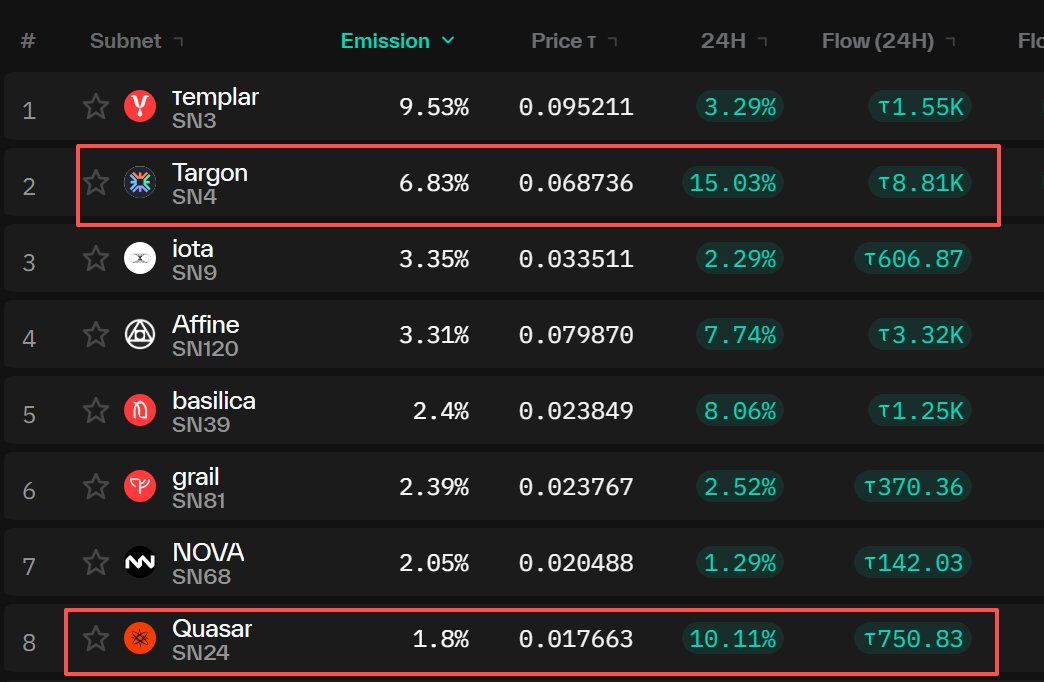Click NOVA emission value 2.05%

pyautogui.click(x=434, y=563)
